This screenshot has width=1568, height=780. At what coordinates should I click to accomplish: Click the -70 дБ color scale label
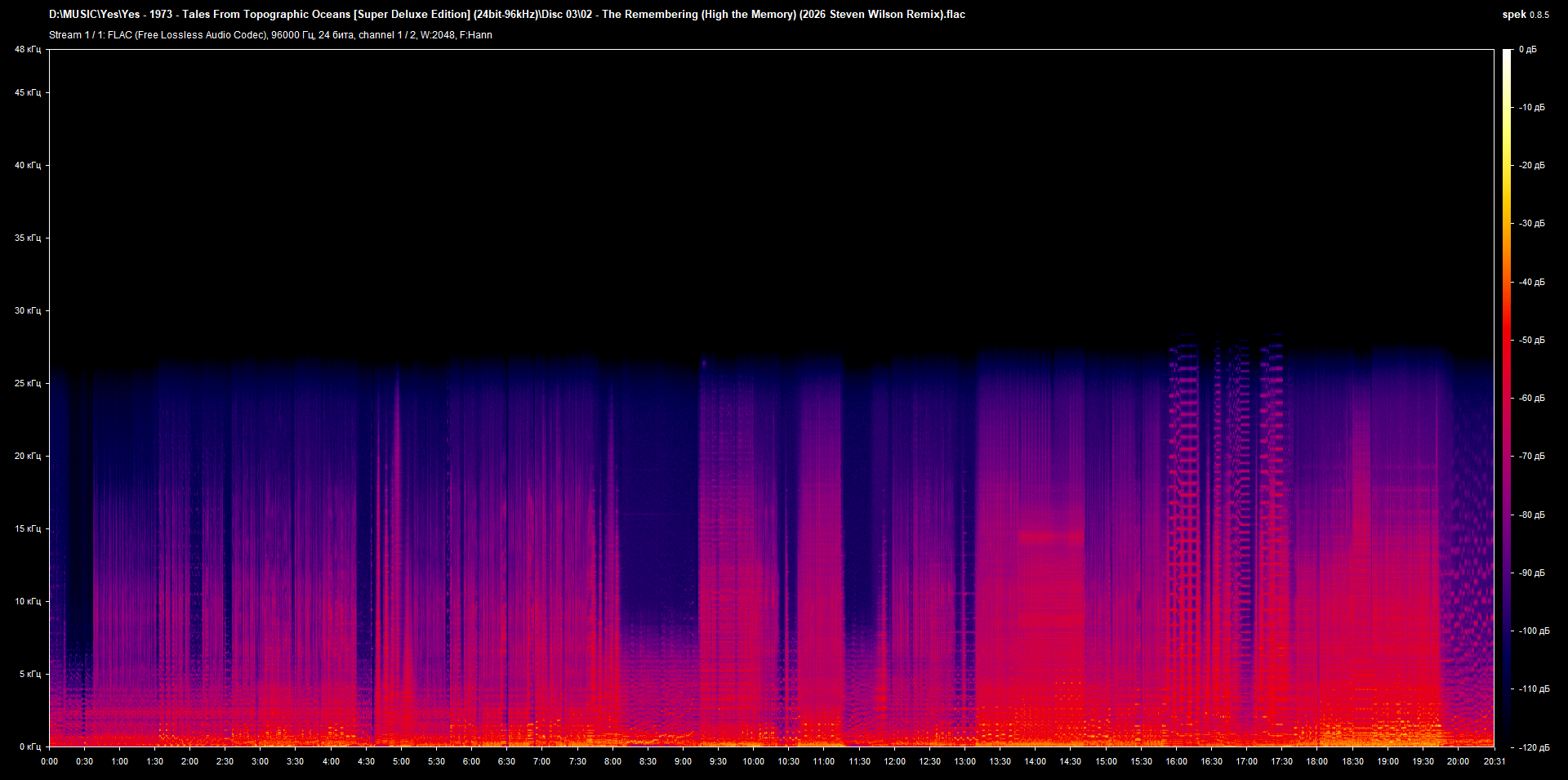(x=1532, y=457)
